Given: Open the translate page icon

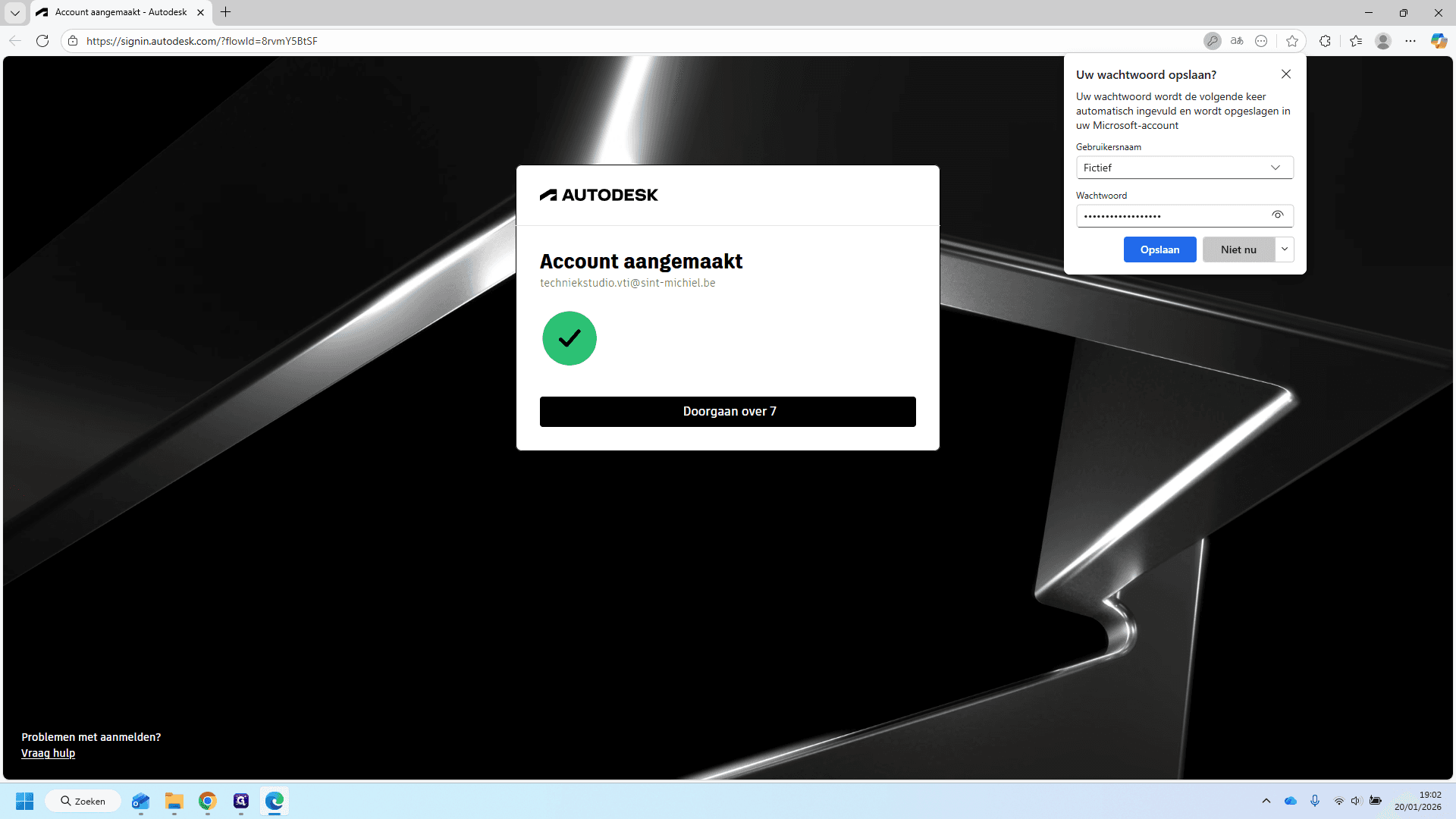Looking at the screenshot, I should pyautogui.click(x=1237, y=41).
